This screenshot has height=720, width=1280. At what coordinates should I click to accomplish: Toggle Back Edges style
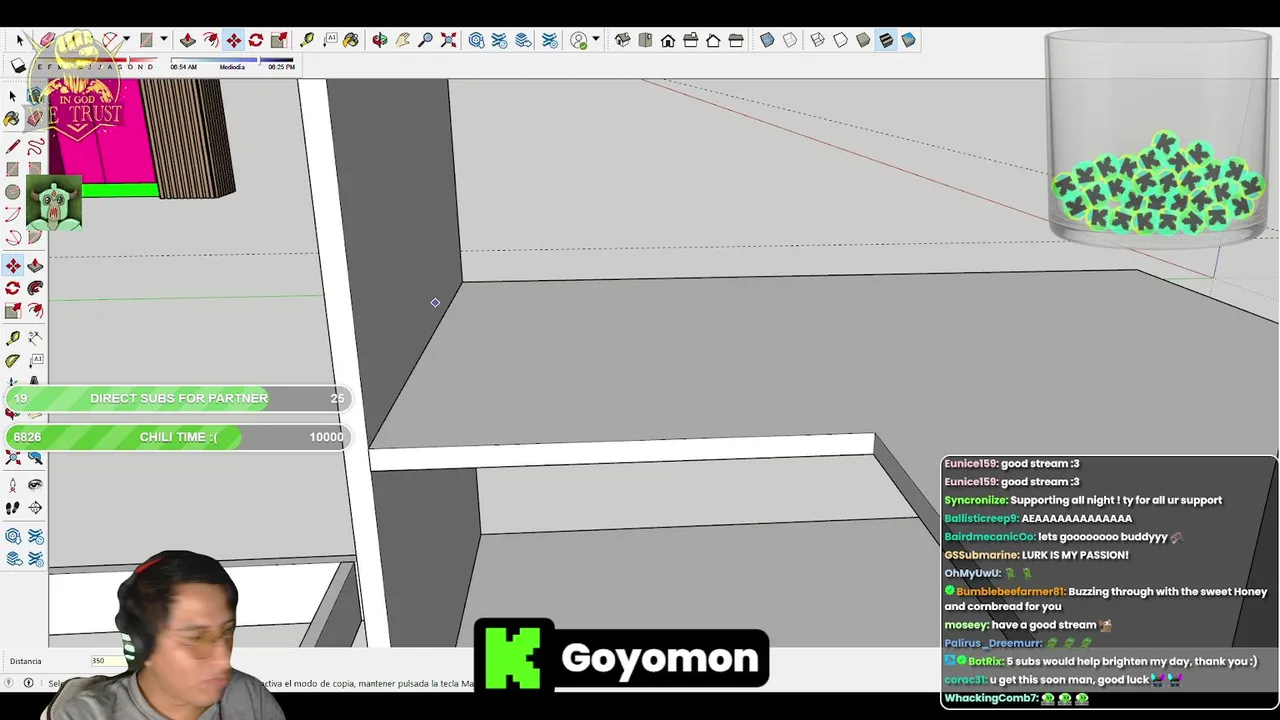coord(790,40)
